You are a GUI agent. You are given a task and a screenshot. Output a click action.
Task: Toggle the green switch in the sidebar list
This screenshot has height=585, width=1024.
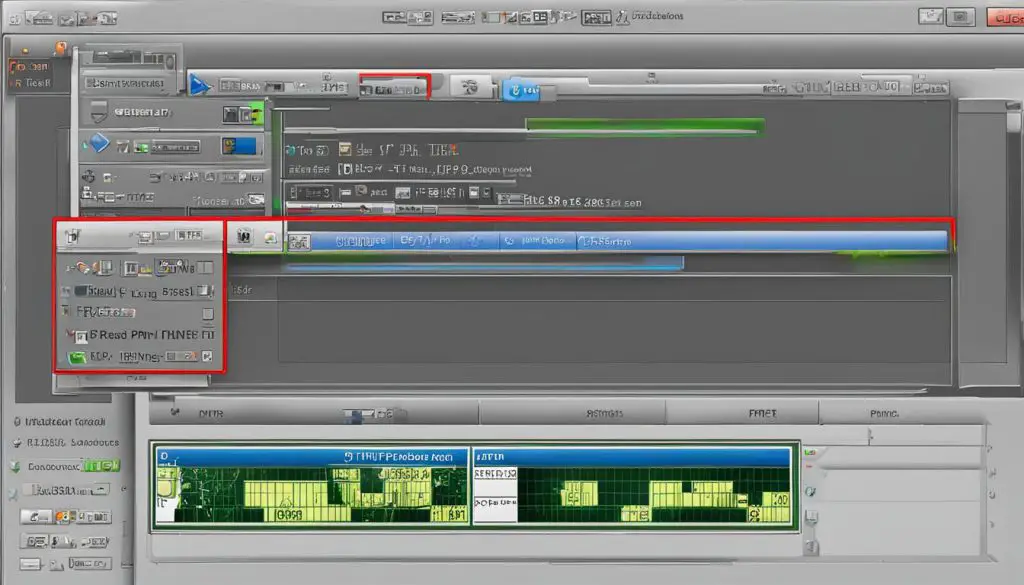pos(101,466)
